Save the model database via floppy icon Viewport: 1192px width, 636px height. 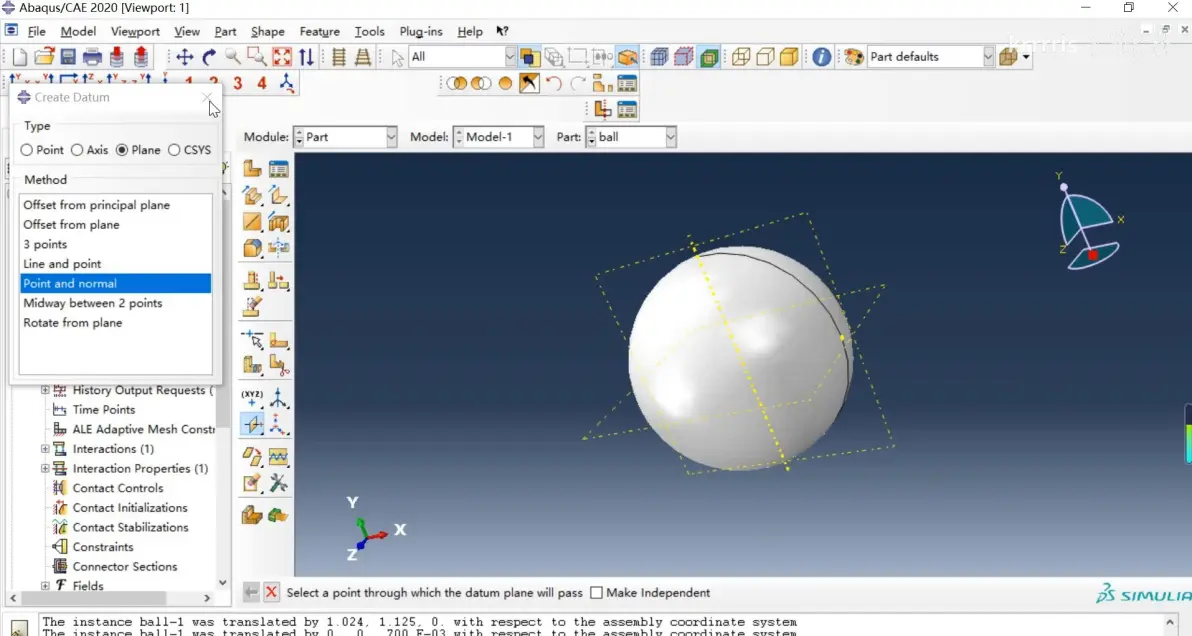68,57
